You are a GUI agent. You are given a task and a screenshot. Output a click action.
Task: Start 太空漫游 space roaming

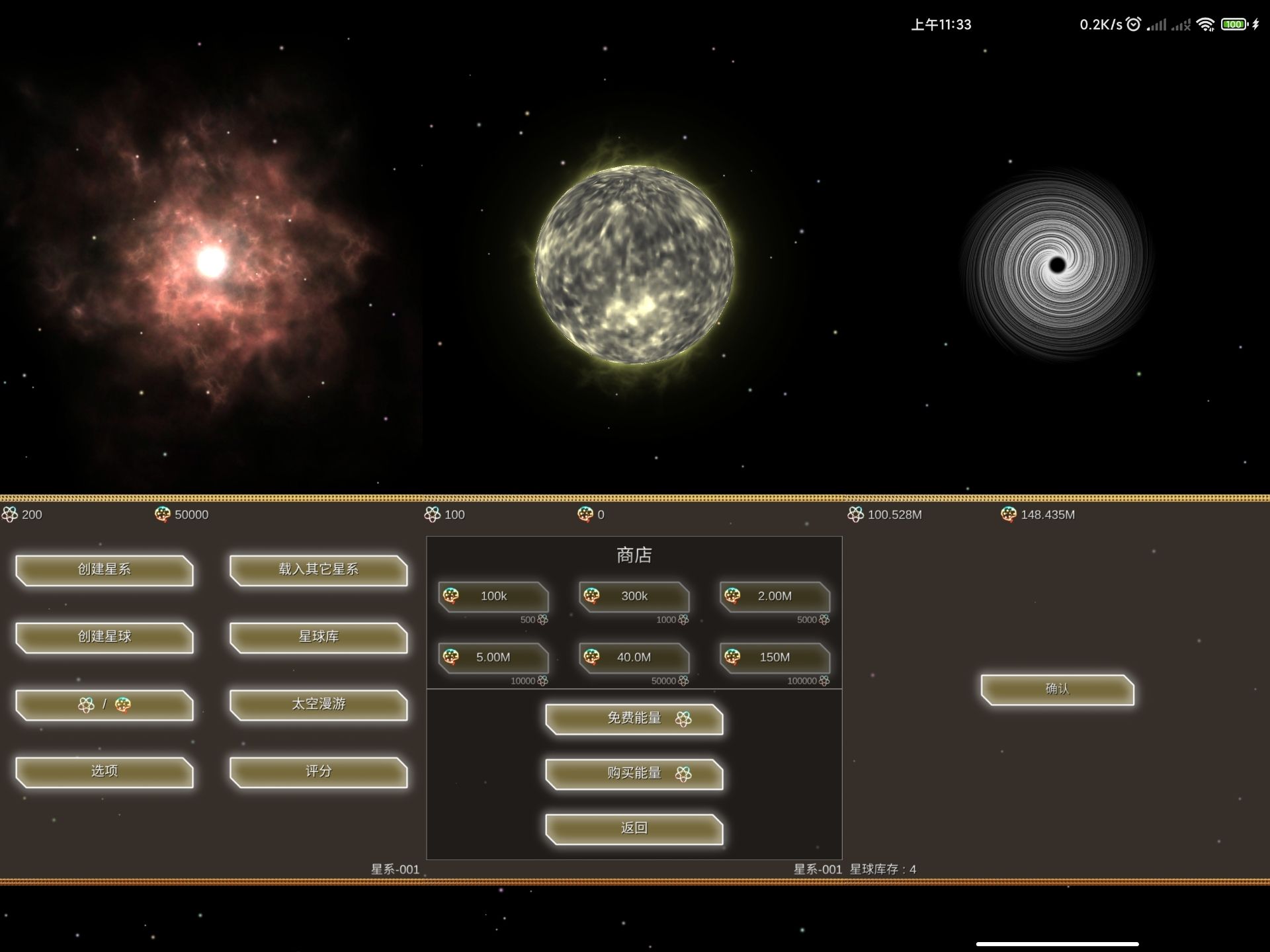[318, 705]
